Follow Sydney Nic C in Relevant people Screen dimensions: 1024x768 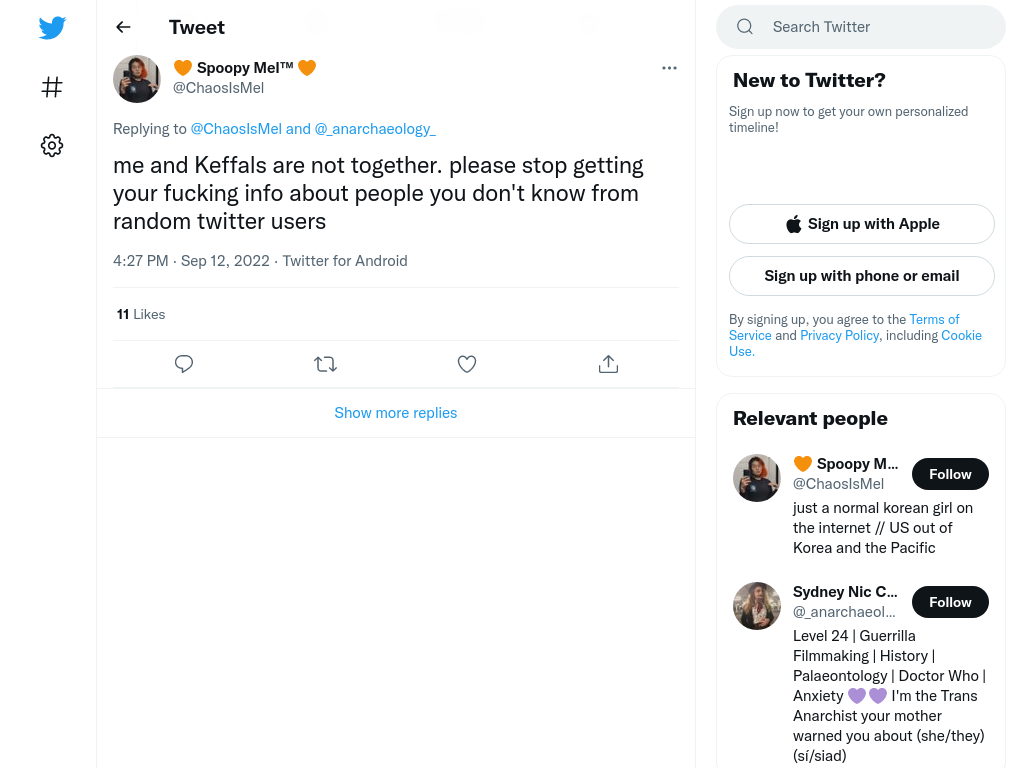tap(950, 602)
